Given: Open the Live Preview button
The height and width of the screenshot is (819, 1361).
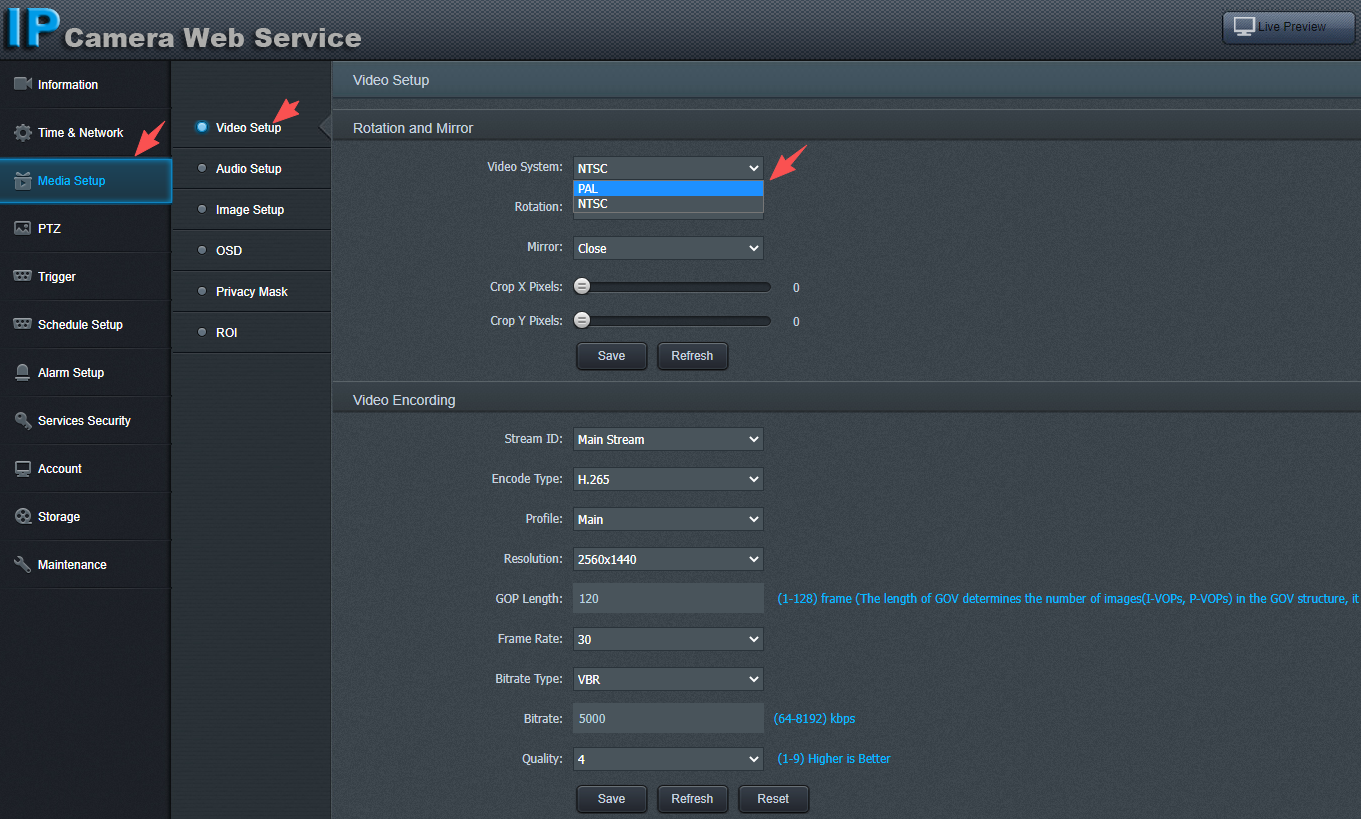Looking at the screenshot, I should coord(1288,27).
